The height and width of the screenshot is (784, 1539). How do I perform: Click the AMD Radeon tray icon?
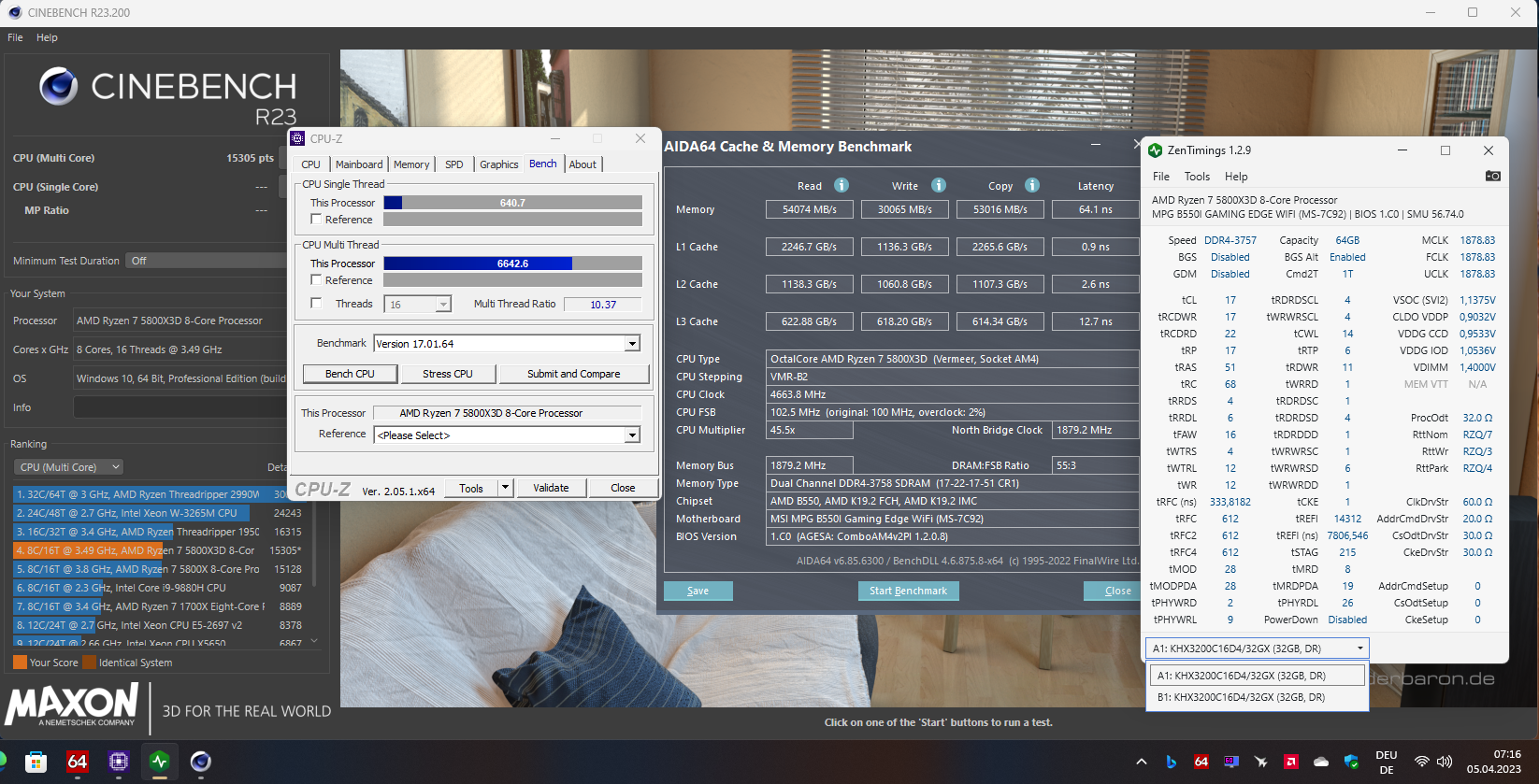[1291, 762]
